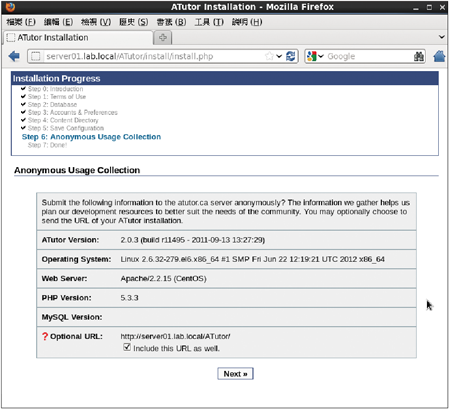Open a new tab with the plus button
450x410 pixels.
tap(163, 37)
